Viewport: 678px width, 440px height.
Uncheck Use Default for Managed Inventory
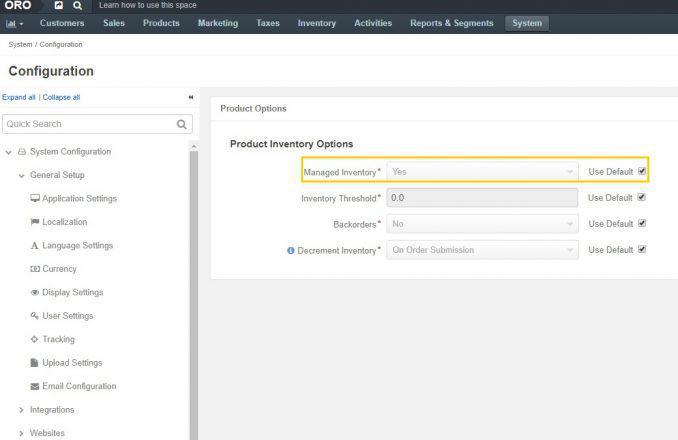(642, 171)
